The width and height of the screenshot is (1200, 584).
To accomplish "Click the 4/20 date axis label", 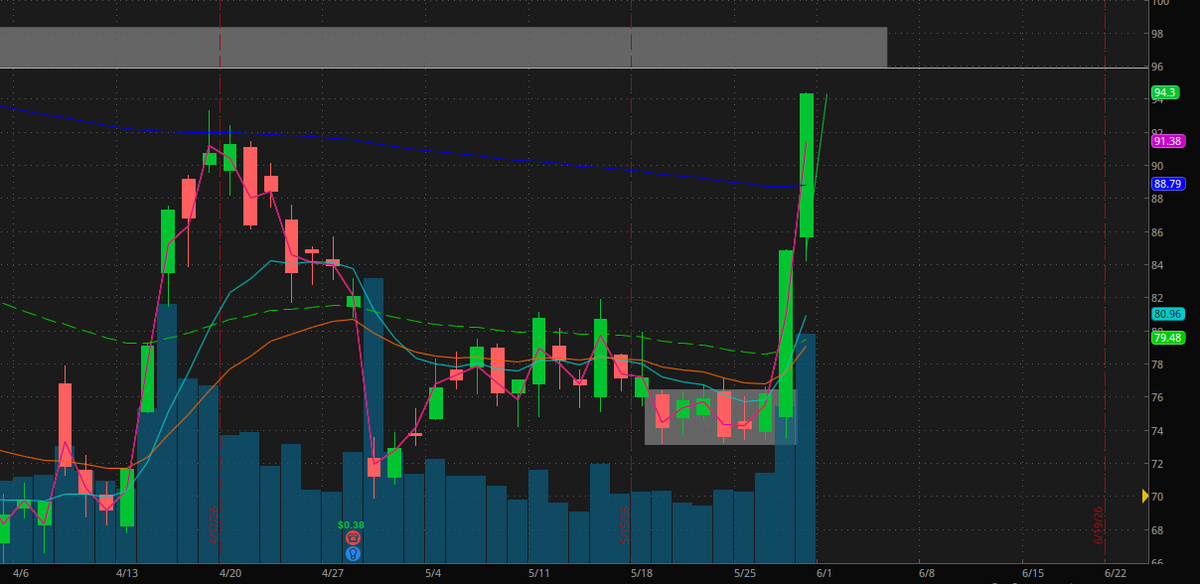I will point(230,574).
